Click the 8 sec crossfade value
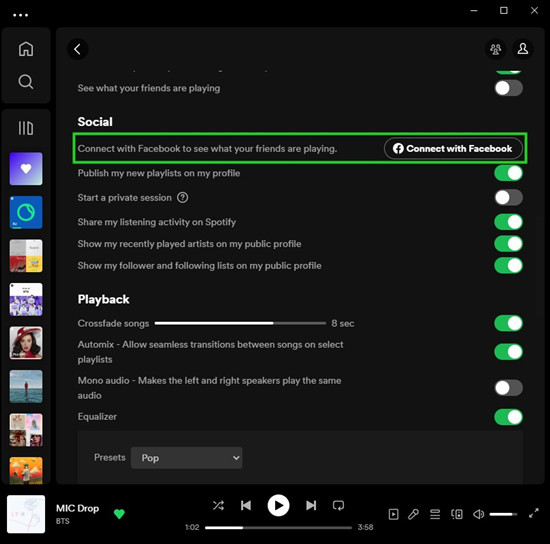 (x=343, y=323)
